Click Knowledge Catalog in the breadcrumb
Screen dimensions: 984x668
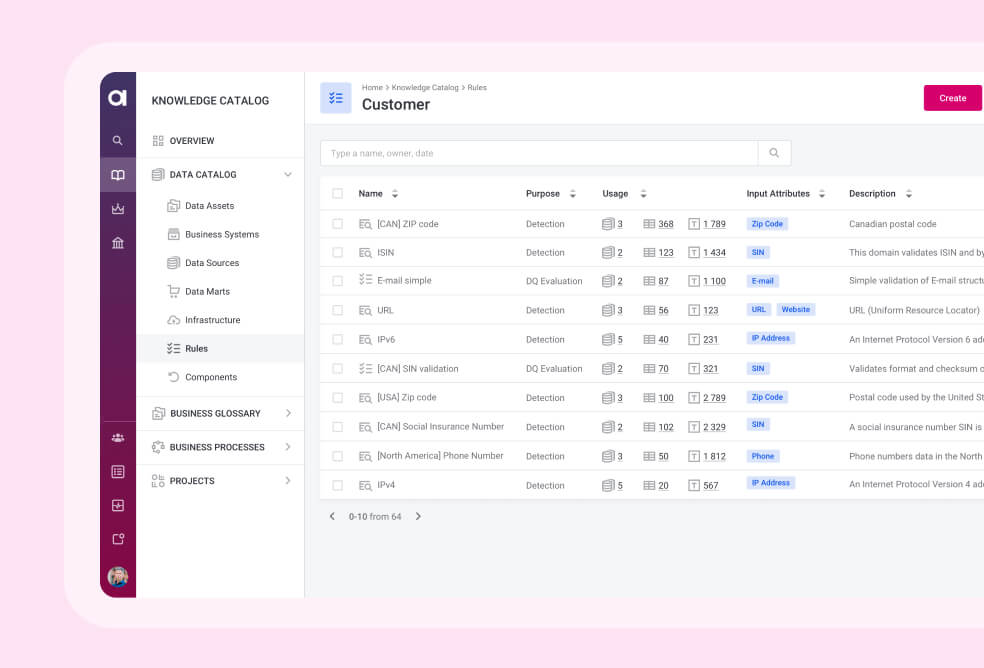(x=424, y=88)
